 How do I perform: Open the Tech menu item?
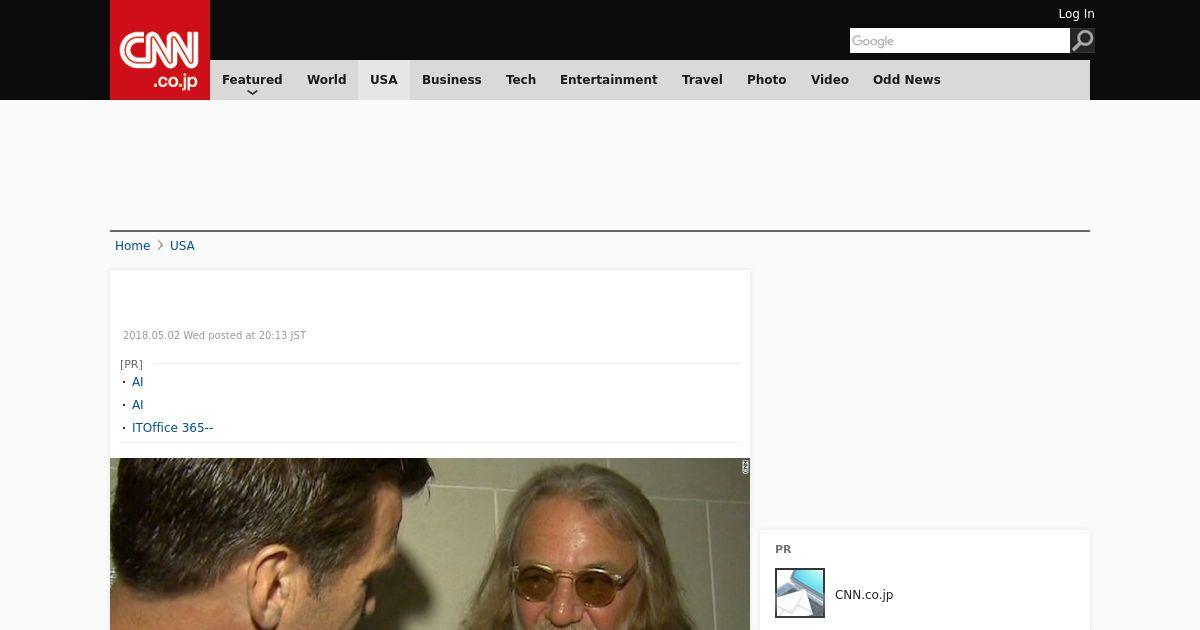coord(521,80)
